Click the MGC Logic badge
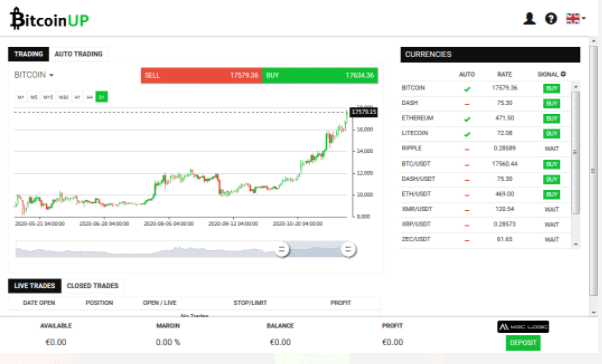Viewport: 602px width, 364px height. [523, 327]
